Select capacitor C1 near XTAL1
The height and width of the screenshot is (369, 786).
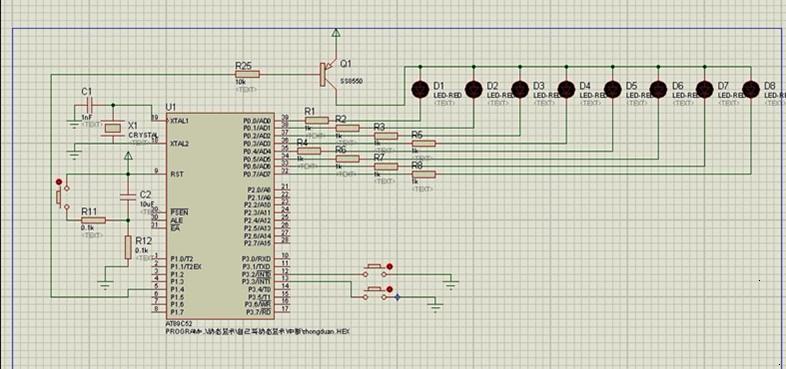coord(89,105)
